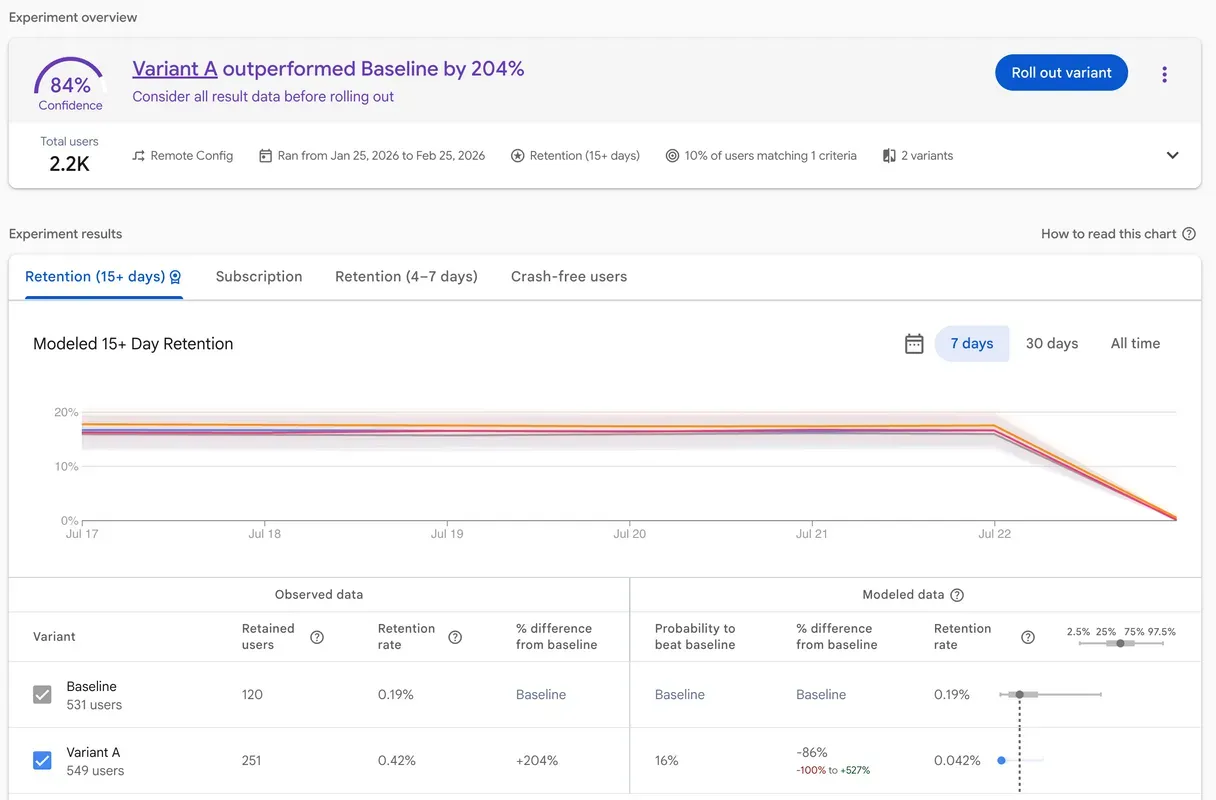The height and width of the screenshot is (800, 1216).
Task: Click the goal badge on the Retention tab
Action: pos(175,277)
